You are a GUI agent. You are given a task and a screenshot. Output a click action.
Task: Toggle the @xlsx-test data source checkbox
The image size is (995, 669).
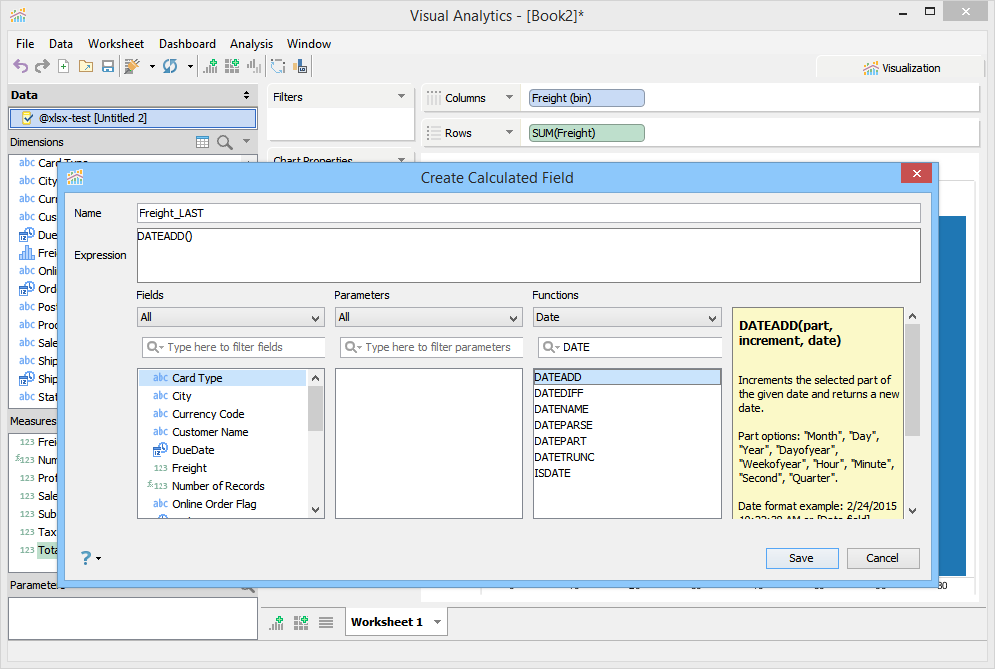(27, 118)
